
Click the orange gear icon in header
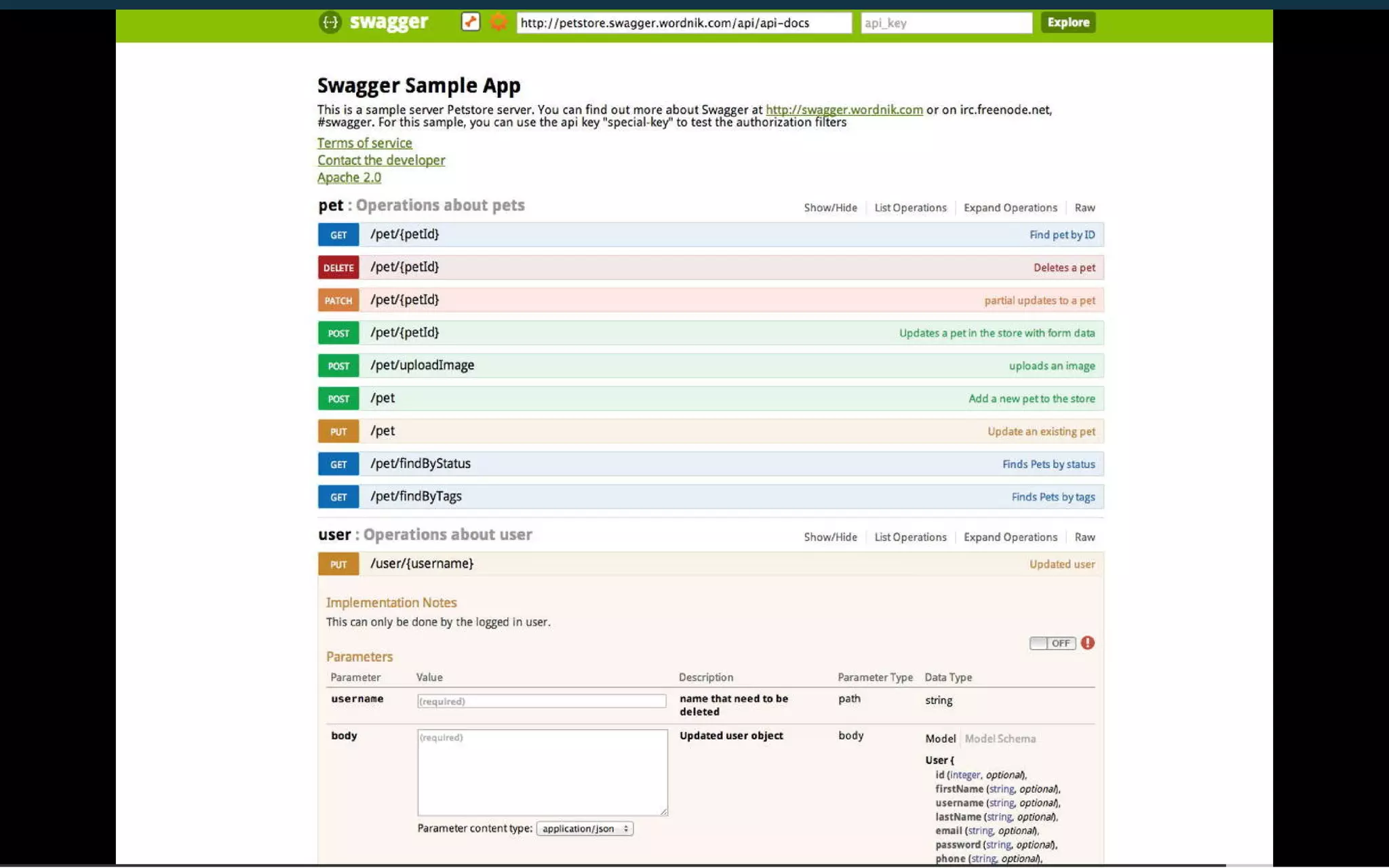(x=498, y=22)
